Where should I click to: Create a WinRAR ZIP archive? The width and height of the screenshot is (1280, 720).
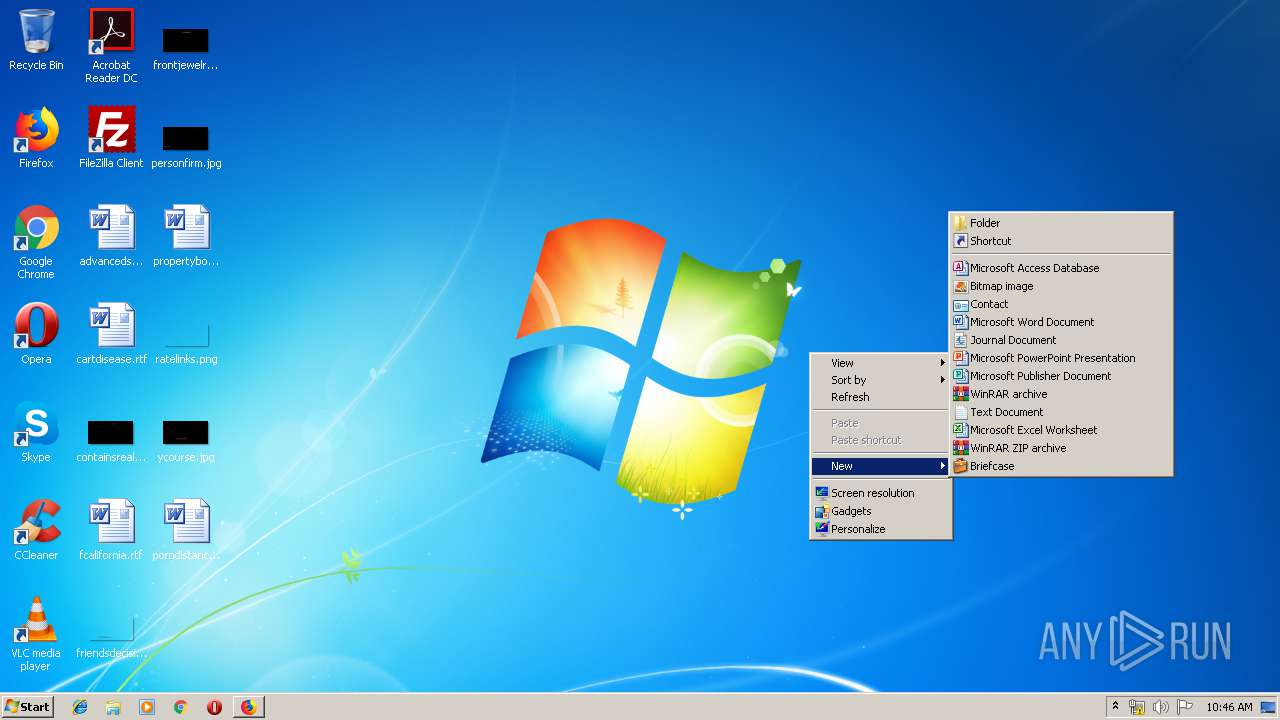pyautogui.click(x=1060, y=448)
